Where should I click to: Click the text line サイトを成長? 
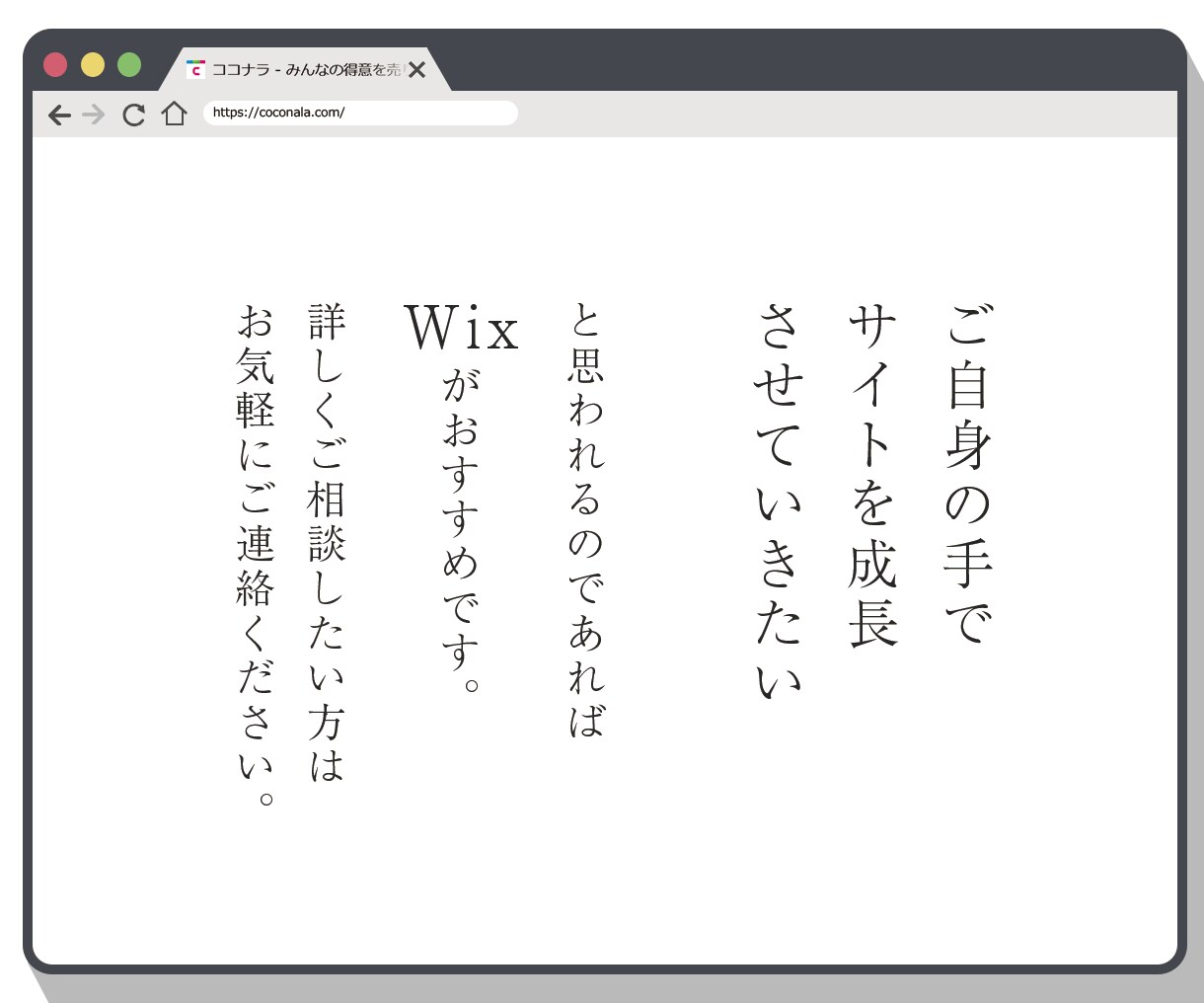pyautogui.click(x=872, y=474)
